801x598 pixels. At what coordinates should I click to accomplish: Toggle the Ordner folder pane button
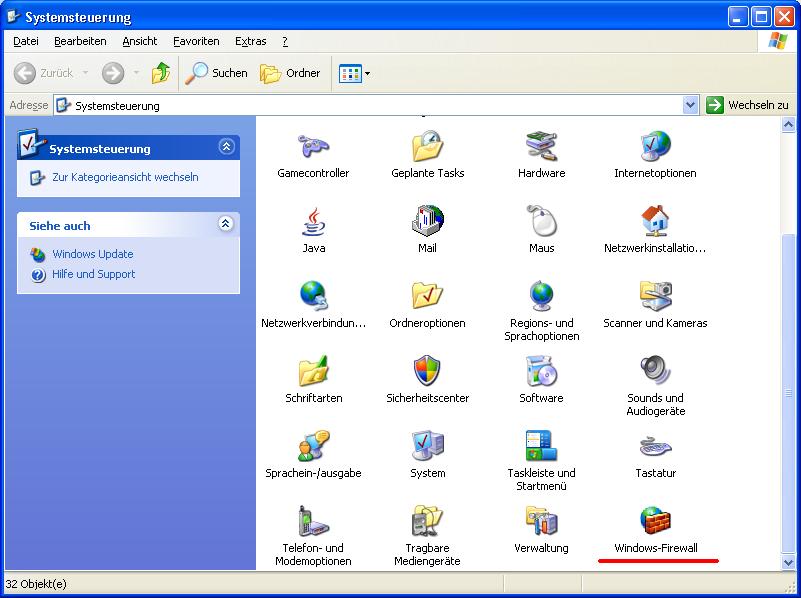pyautogui.click(x=290, y=73)
